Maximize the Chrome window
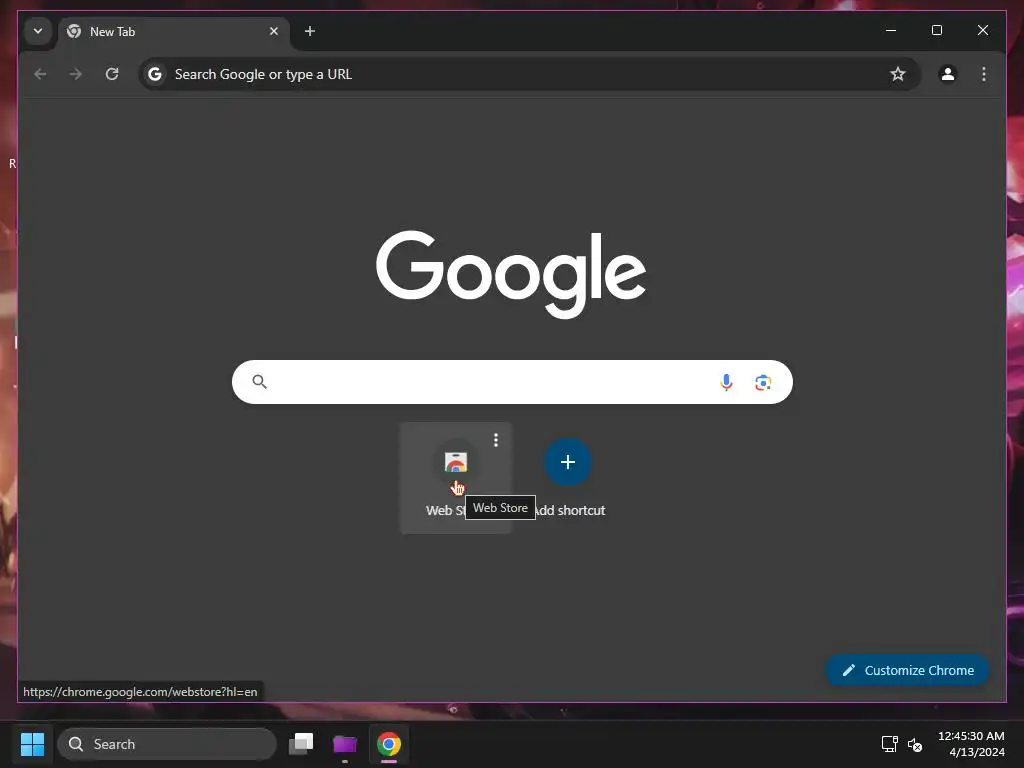This screenshot has height=768, width=1024. 936,30
